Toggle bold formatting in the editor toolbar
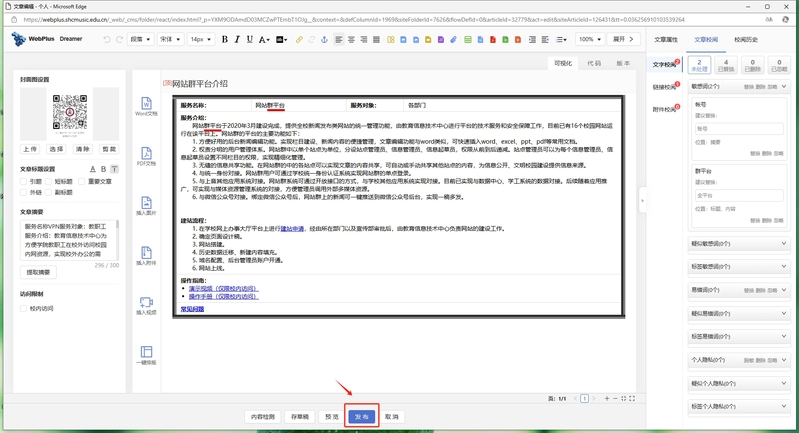This screenshot has height=433, width=799. coord(224,39)
